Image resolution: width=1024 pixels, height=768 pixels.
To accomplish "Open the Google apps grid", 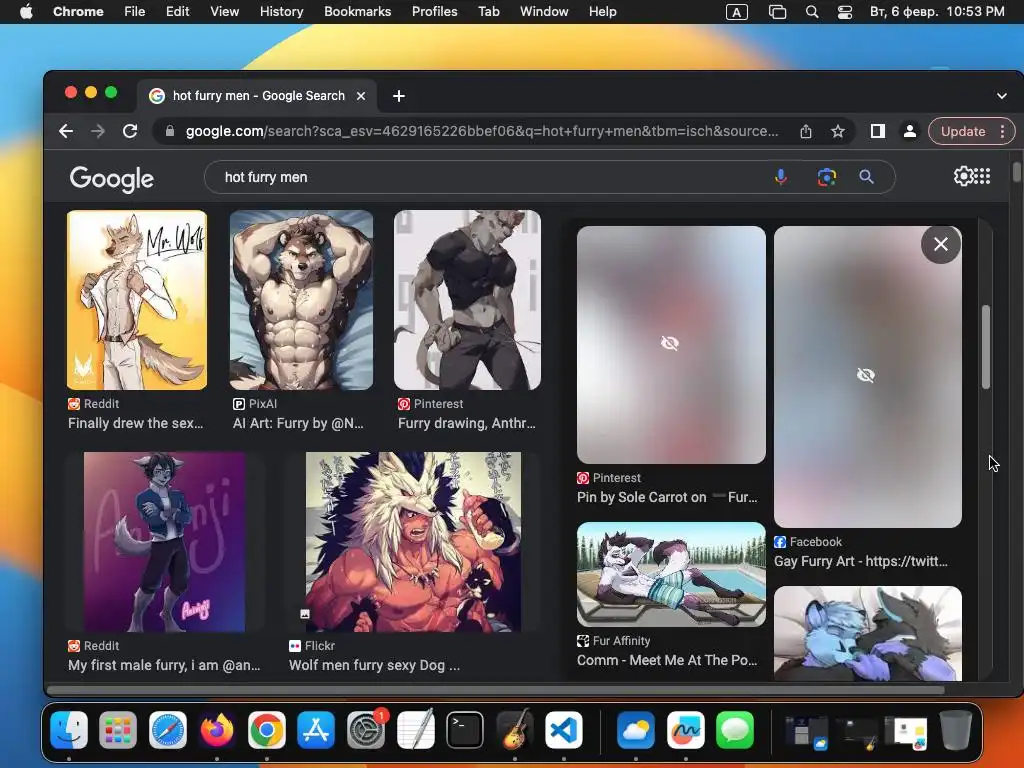I will coord(982,176).
